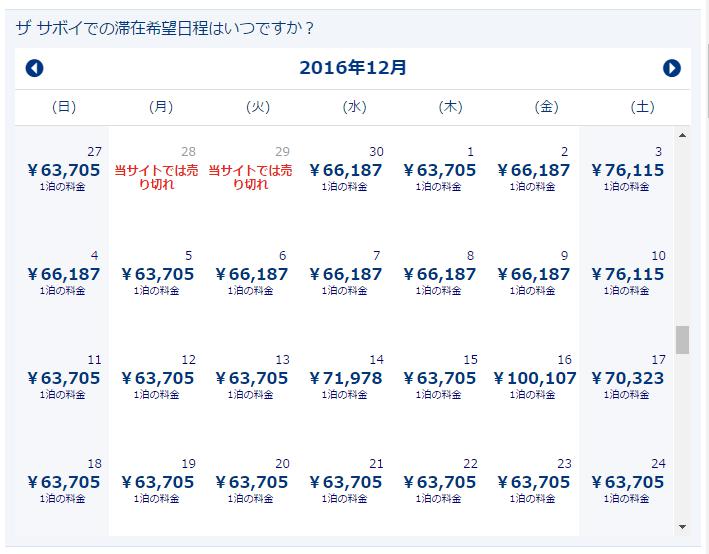Pick December 24 Saturday rate
The width and height of the screenshot is (709, 554).
coord(628,482)
